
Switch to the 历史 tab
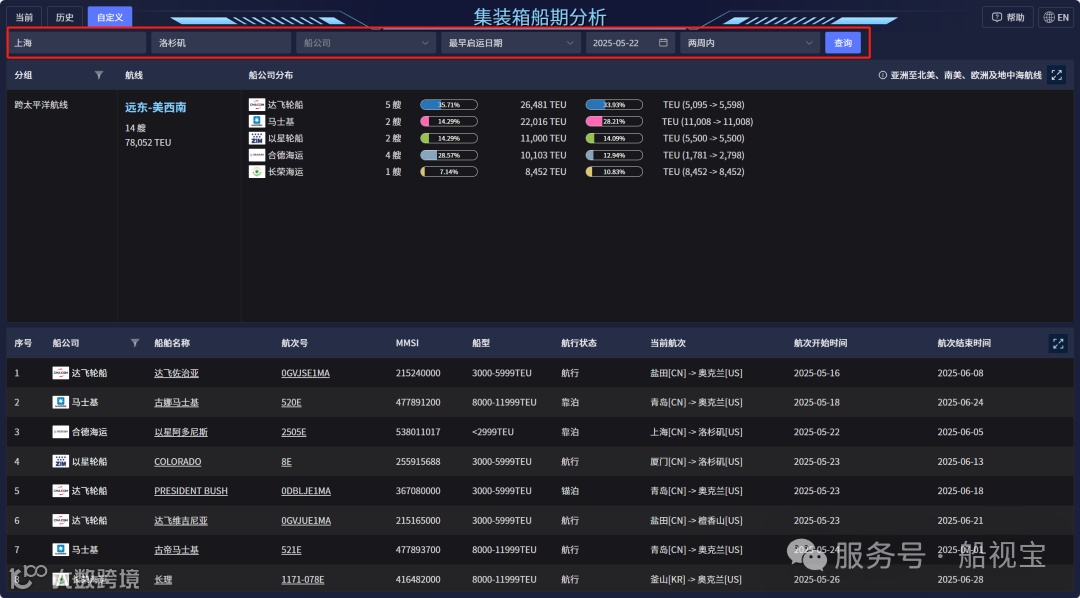[x=65, y=17]
